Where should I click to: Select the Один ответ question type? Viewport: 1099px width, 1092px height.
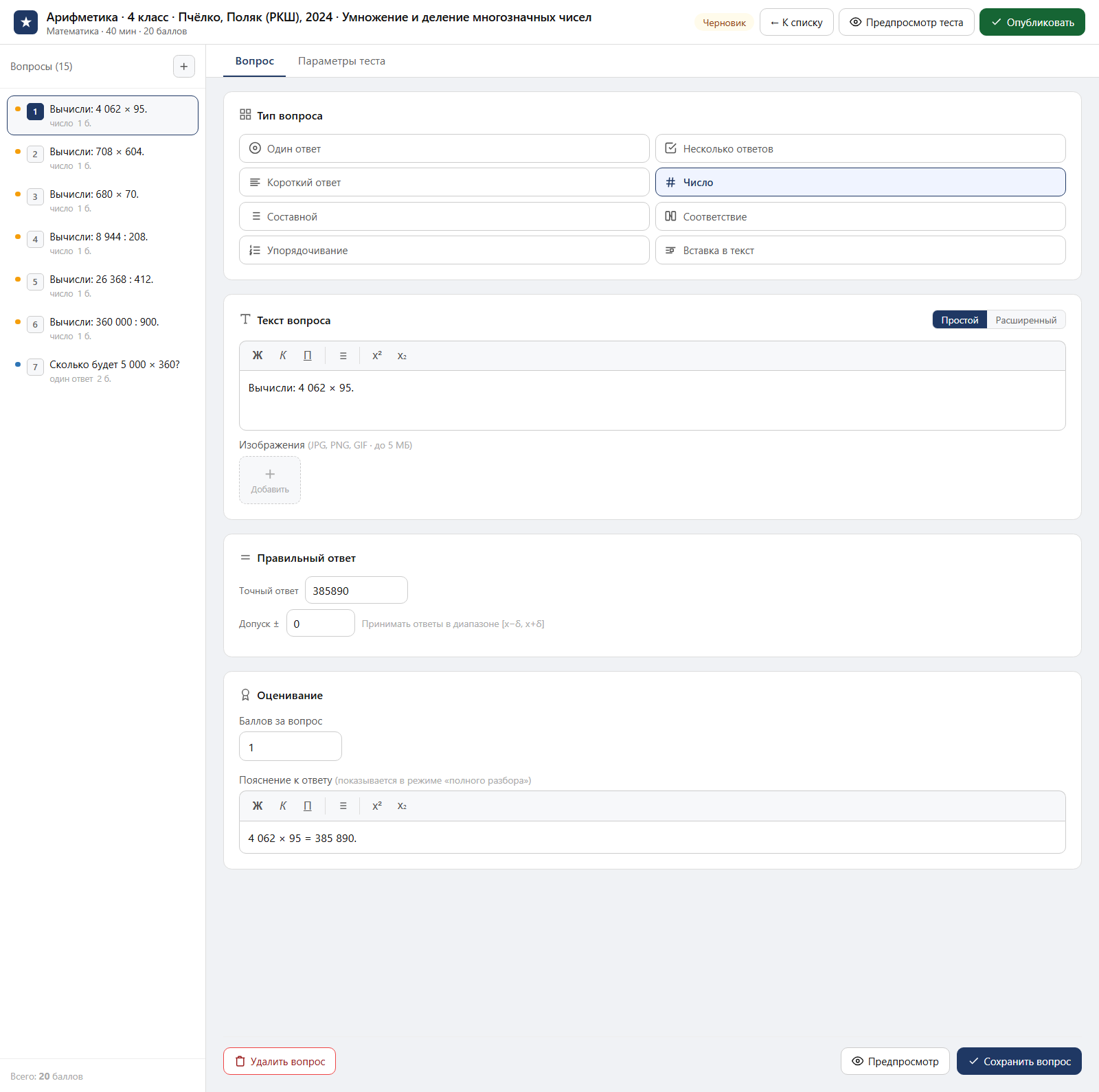click(x=444, y=148)
